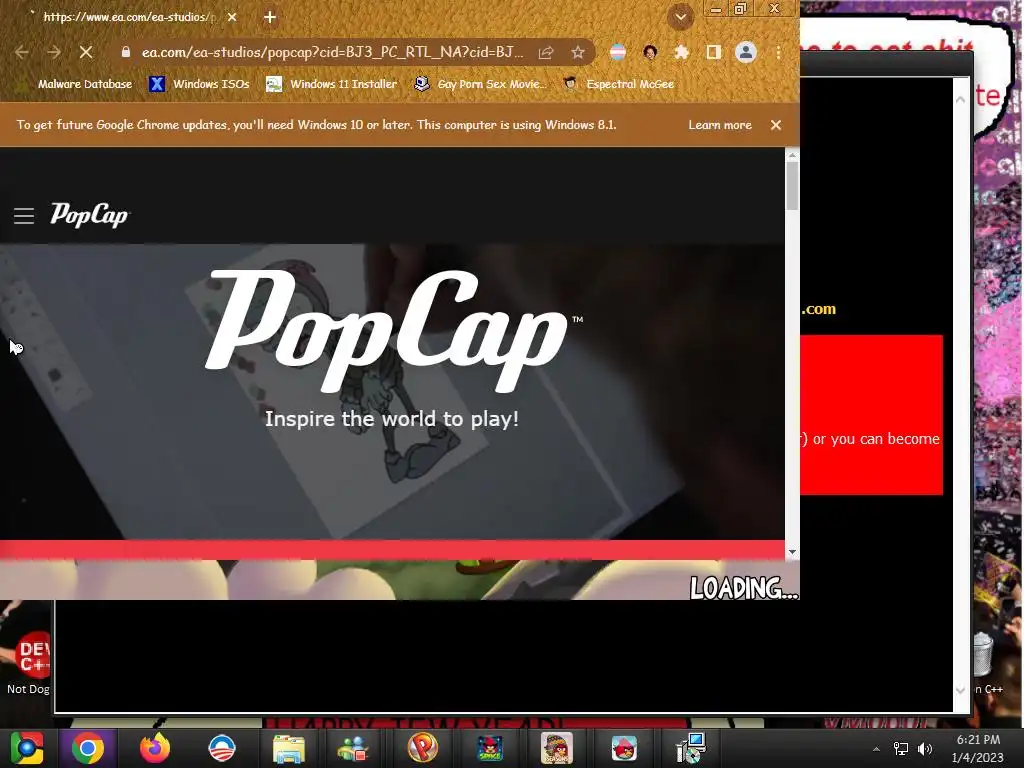Image resolution: width=1024 pixels, height=768 pixels.
Task: Click Learn more about Chrome updates
Action: click(x=720, y=125)
